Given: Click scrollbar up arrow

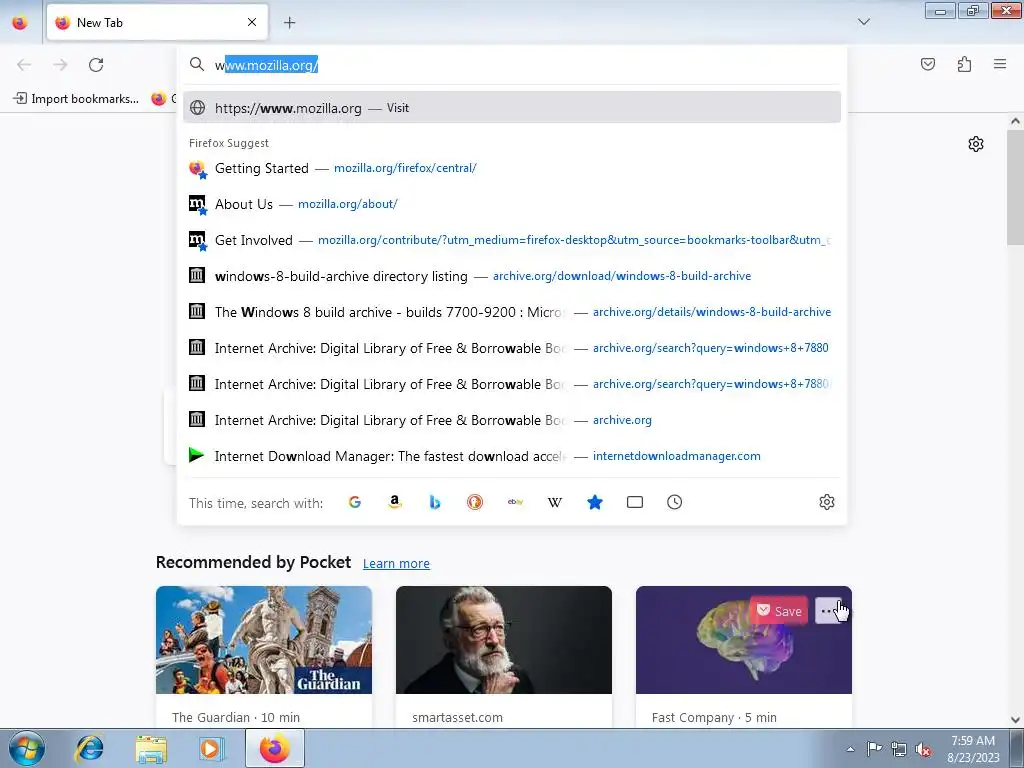Looking at the screenshot, I should pyautogui.click(x=1016, y=121).
